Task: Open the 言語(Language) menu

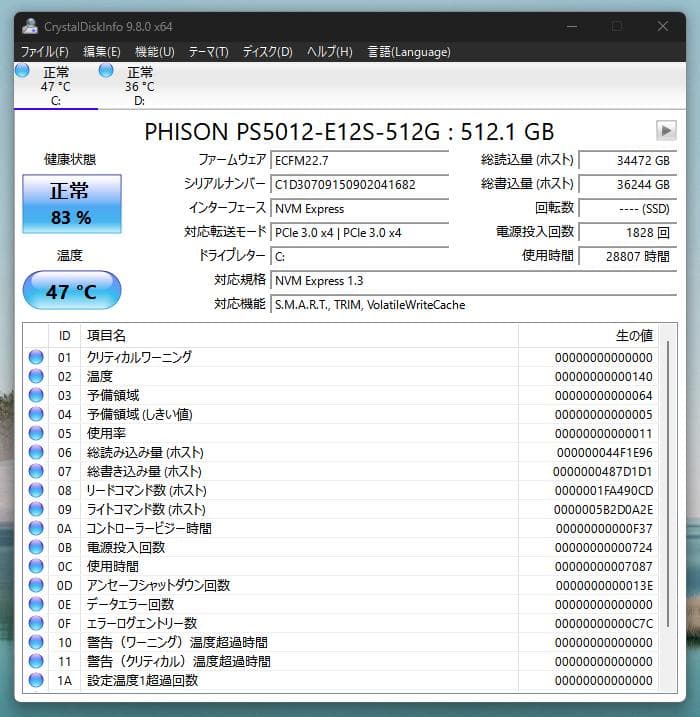Action: [409, 52]
